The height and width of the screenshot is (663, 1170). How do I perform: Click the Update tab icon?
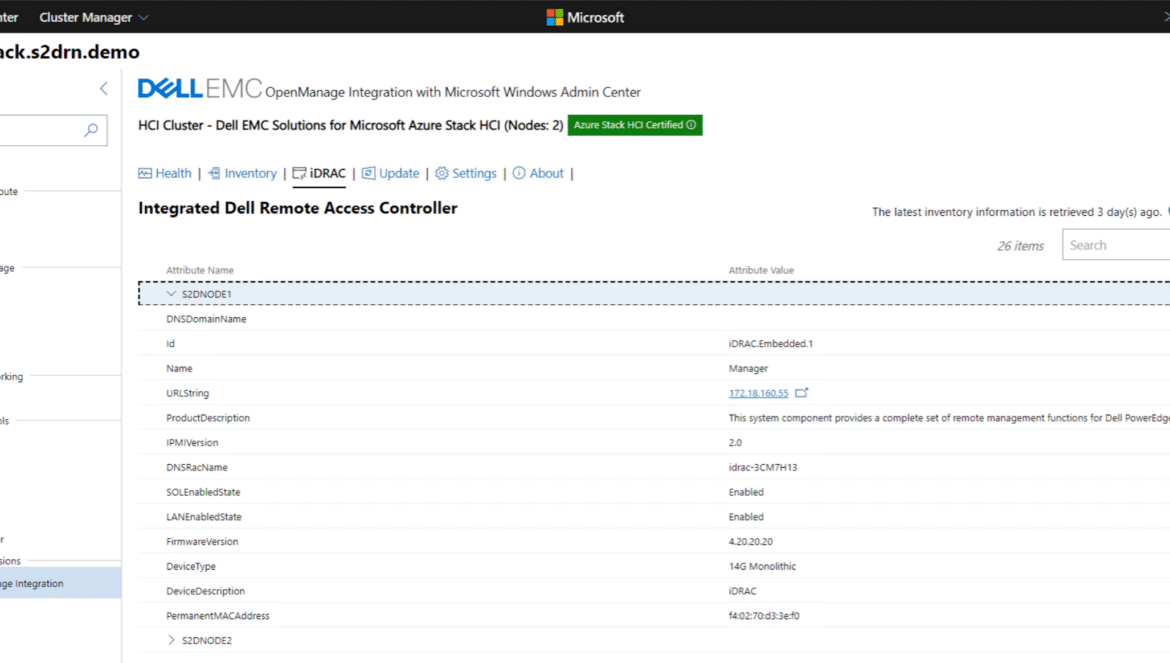[x=369, y=173]
